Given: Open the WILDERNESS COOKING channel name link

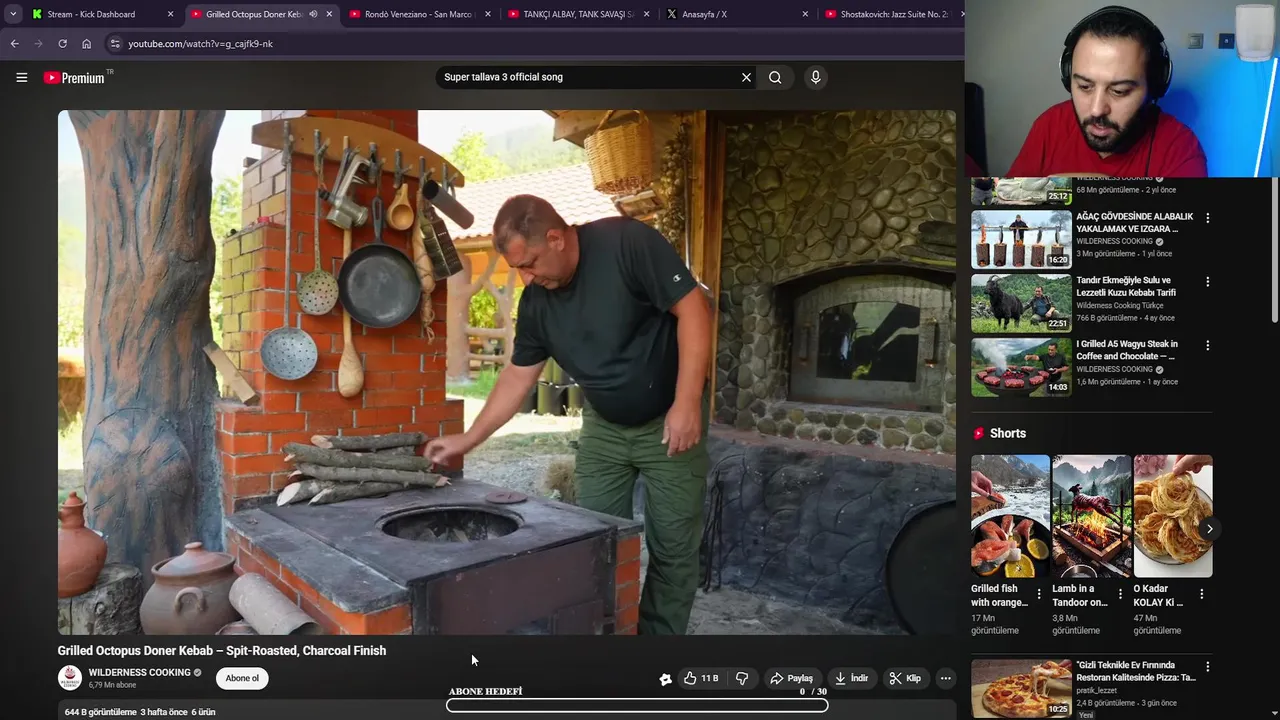Looking at the screenshot, I should [139, 673].
